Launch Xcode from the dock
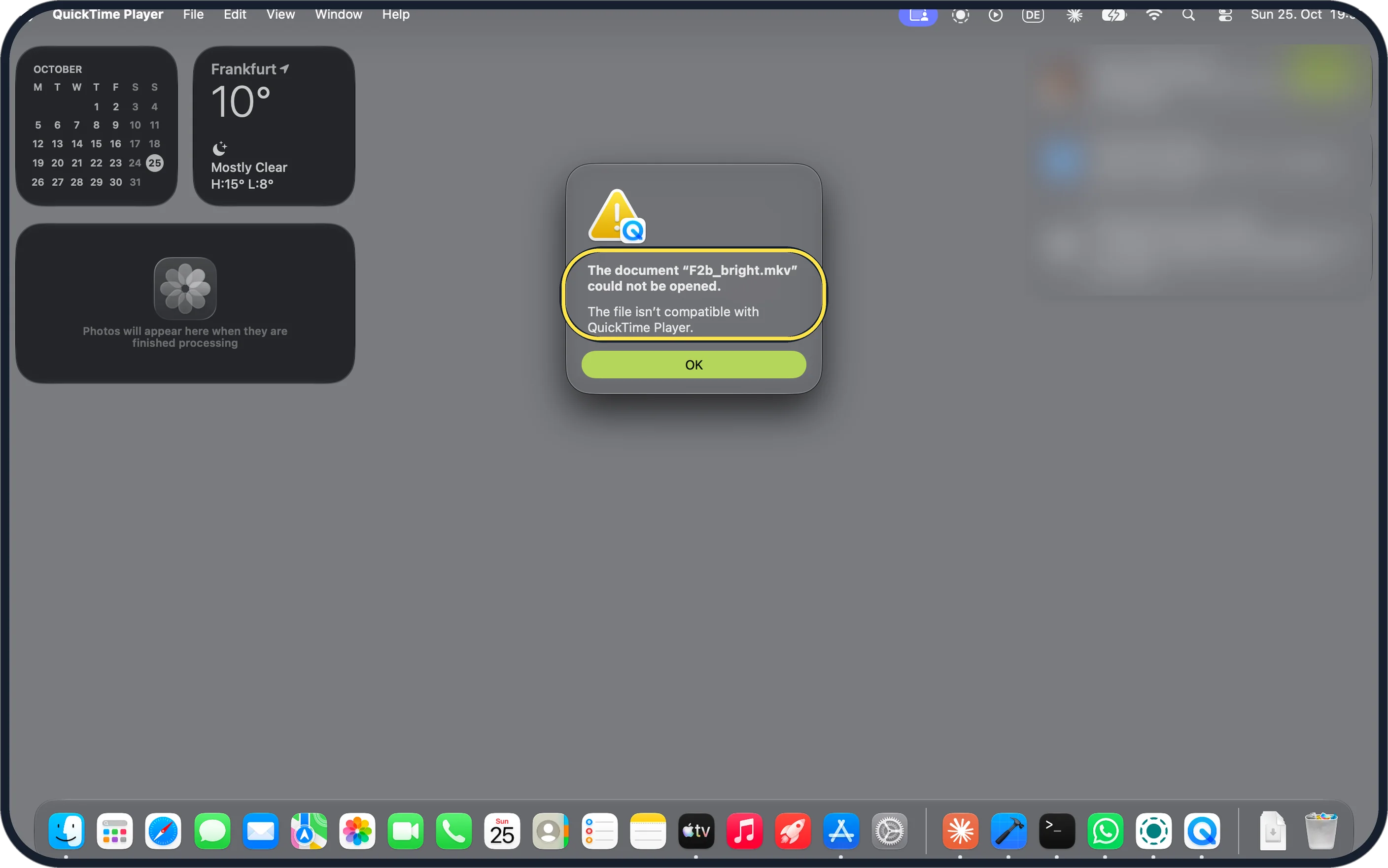 pos(1008,831)
